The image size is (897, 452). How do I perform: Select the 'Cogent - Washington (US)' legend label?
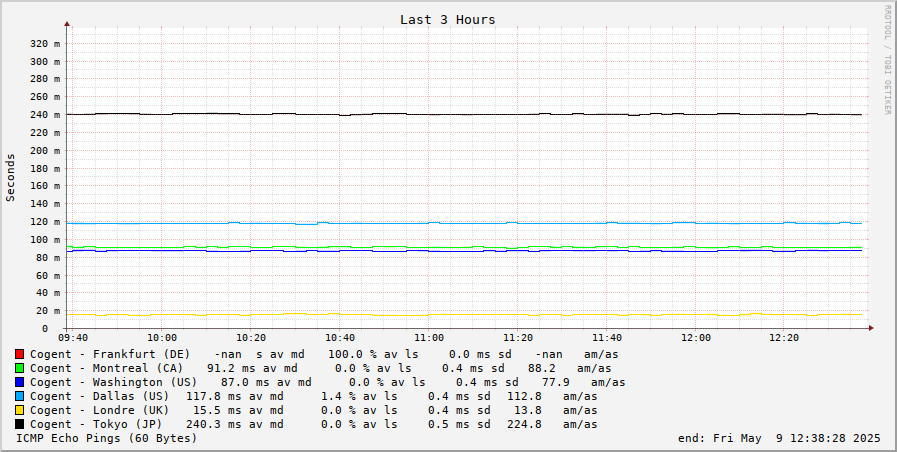click(113, 382)
